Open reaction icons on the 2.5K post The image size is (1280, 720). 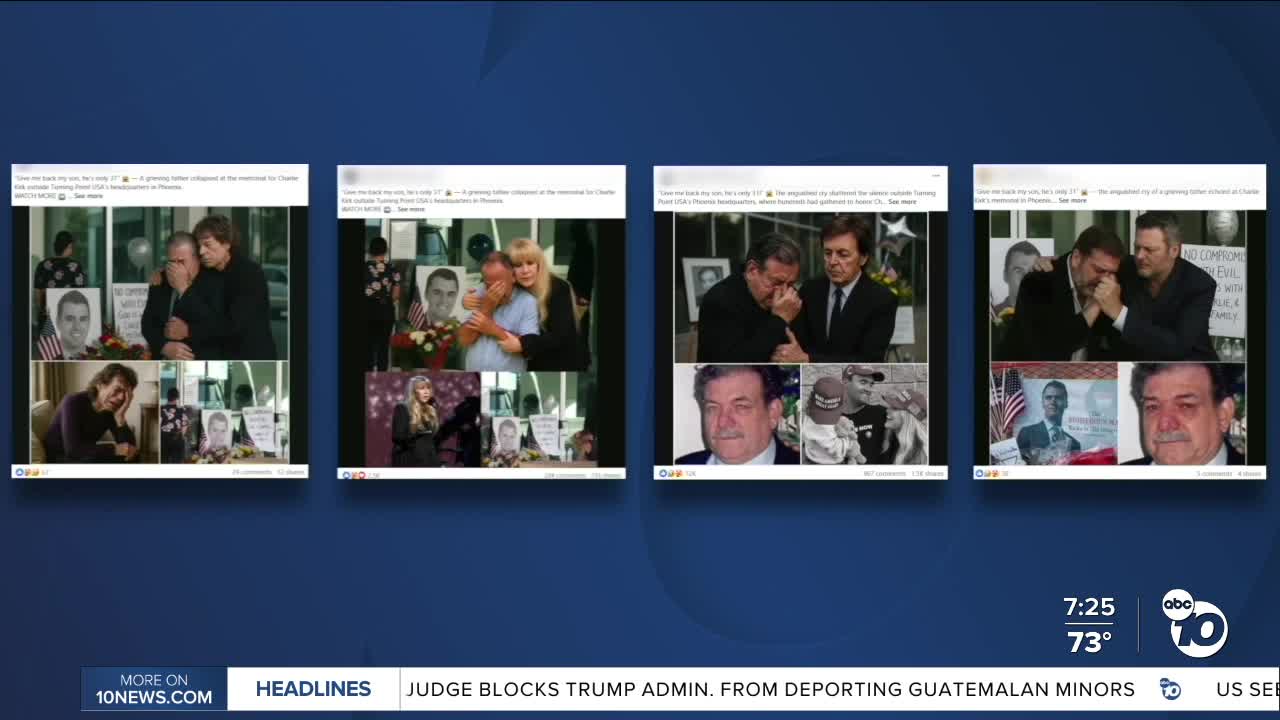tap(354, 475)
